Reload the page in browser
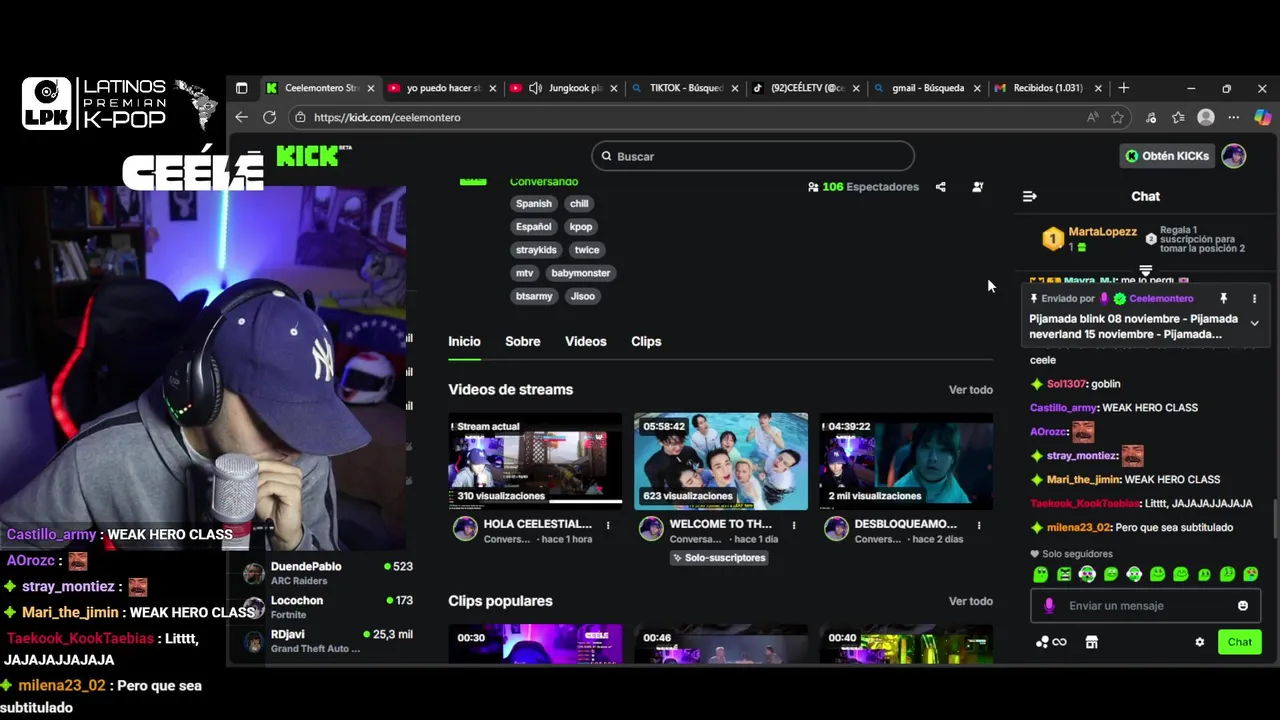This screenshot has width=1280, height=720. pyautogui.click(x=269, y=117)
